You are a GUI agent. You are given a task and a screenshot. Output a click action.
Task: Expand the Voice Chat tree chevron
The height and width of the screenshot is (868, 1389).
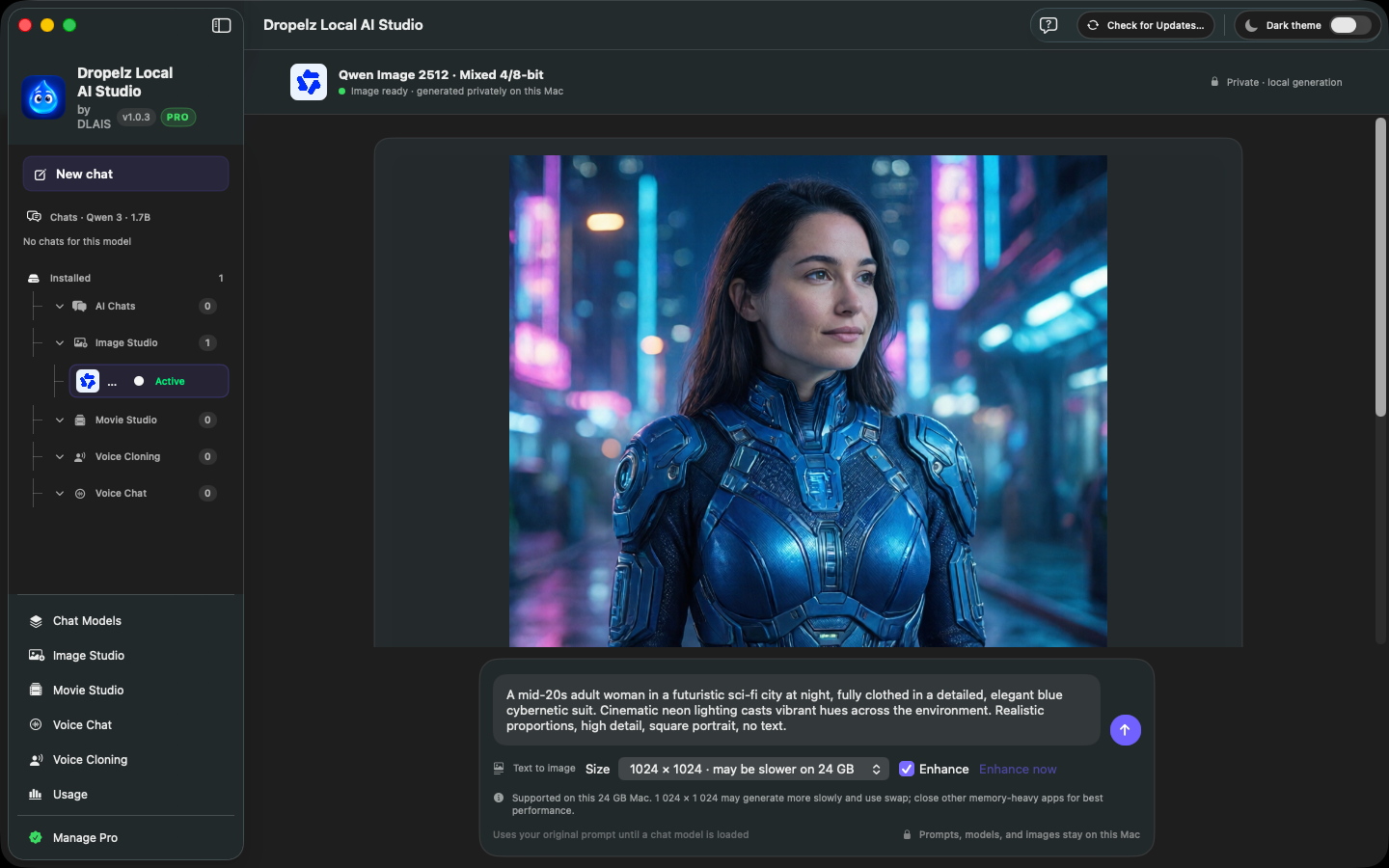(x=60, y=493)
